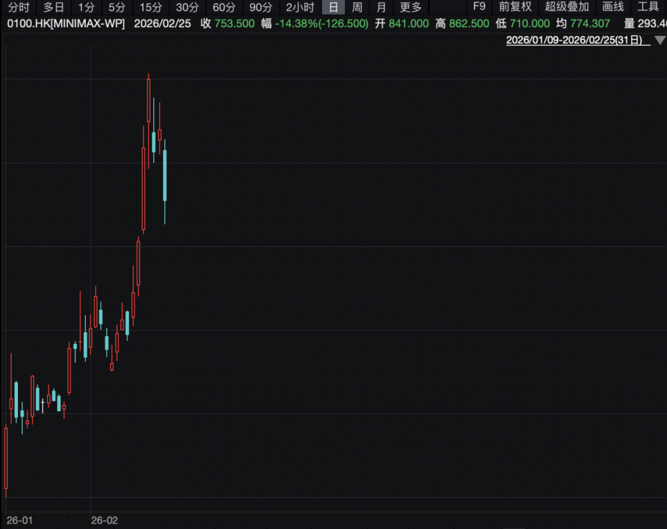This screenshot has height=529, width=667.
Task: Switch to the 1分 one-minute interval
Action: 86,7
